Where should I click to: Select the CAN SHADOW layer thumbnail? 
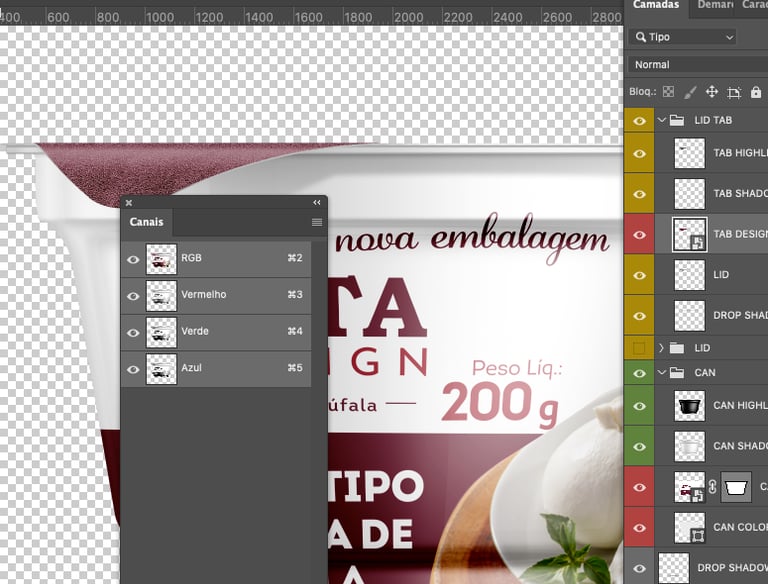690,446
